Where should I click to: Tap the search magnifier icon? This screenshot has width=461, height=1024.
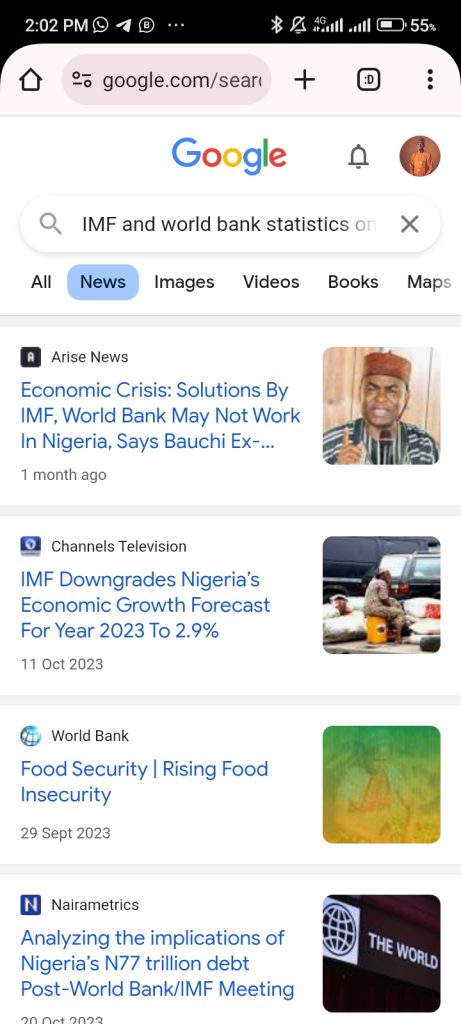tap(50, 224)
